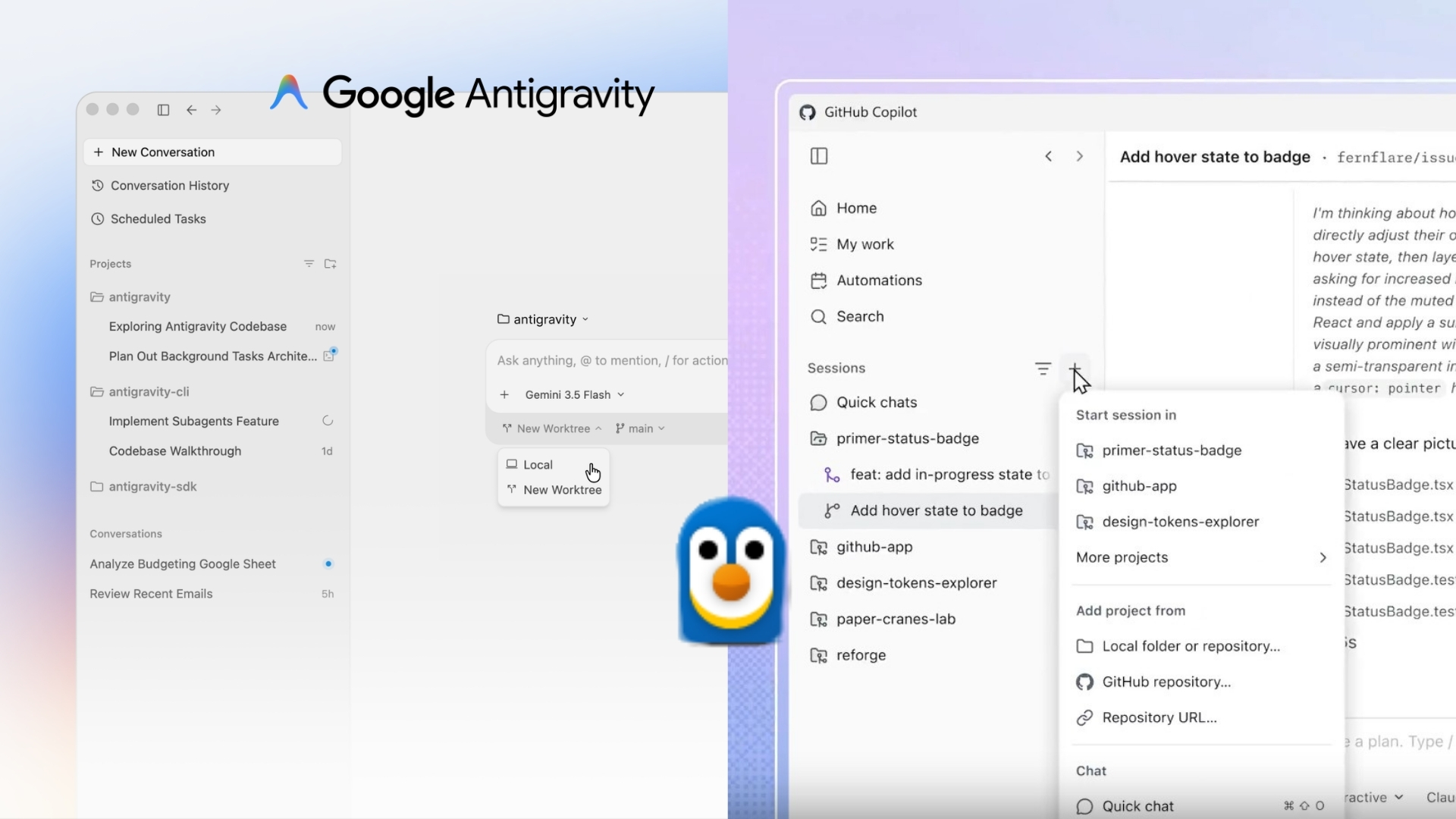Select the Add hover state to badge session
Viewport: 1456px width, 819px height.
coord(927,511)
